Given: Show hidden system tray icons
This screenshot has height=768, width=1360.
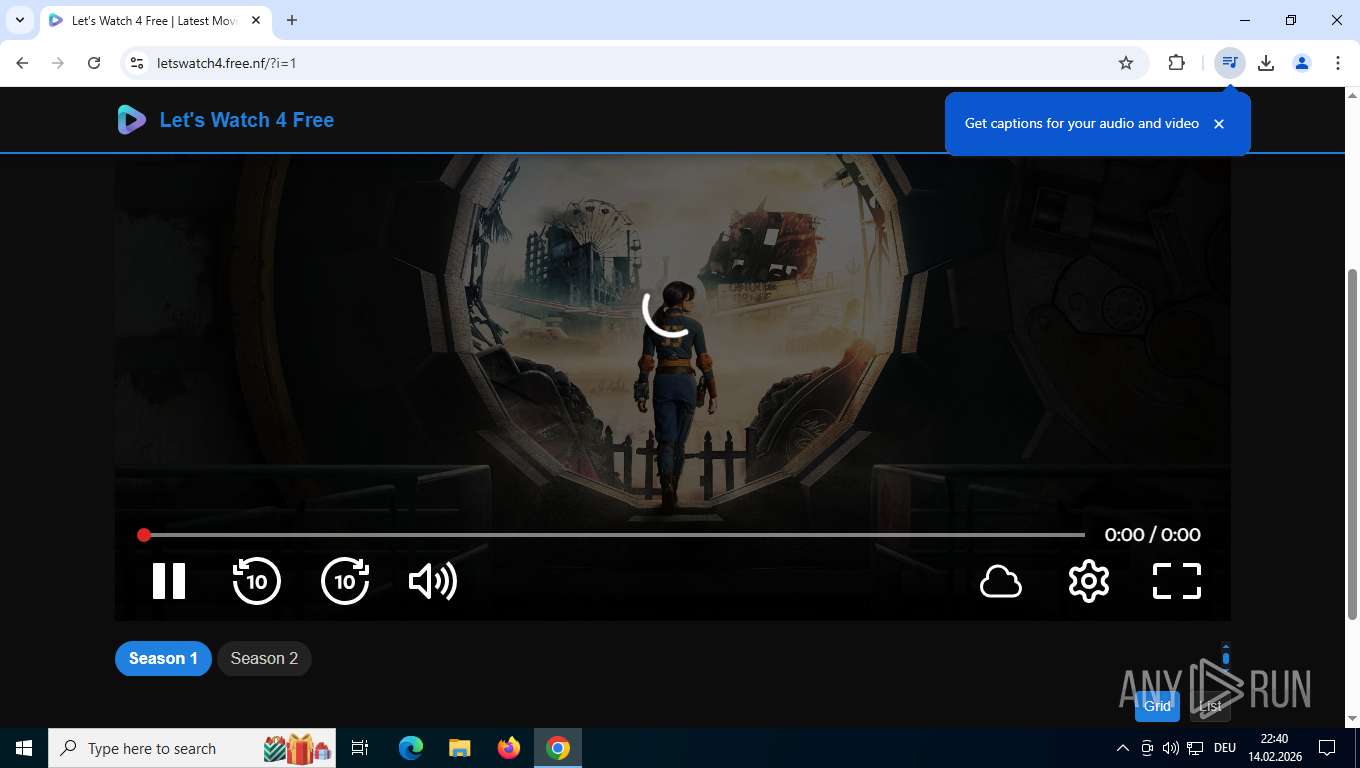Looking at the screenshot, I should 1123,748.
